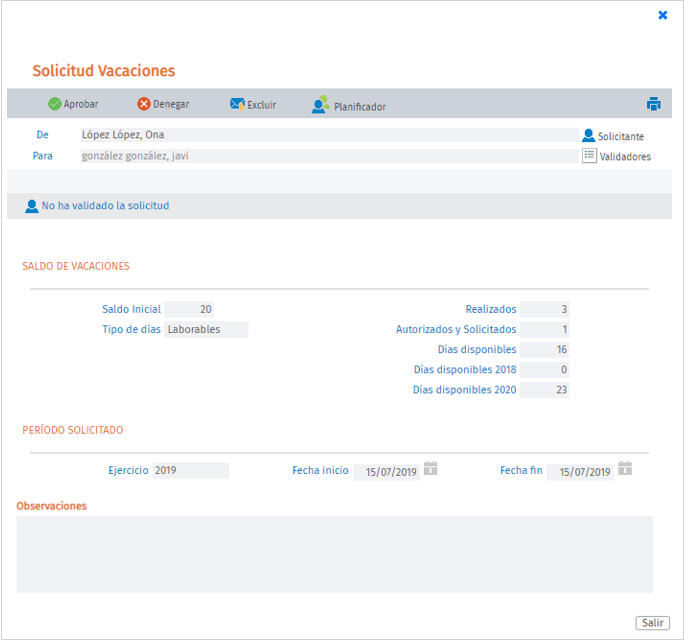Close the dialog with the blue X
The width and height of the screenshot is (684, 641).
(663, 15)
